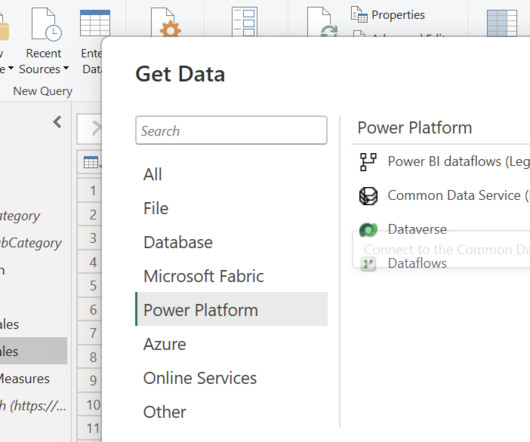This screenshot has height=442, width=530.
Task: Select the Microsoft Fabric category
Action: [231, 276]
